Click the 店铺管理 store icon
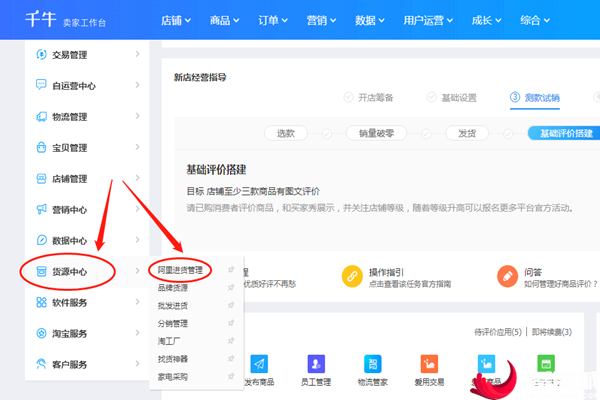The width and height of the screenshot is (600, 400). [41, 178]
